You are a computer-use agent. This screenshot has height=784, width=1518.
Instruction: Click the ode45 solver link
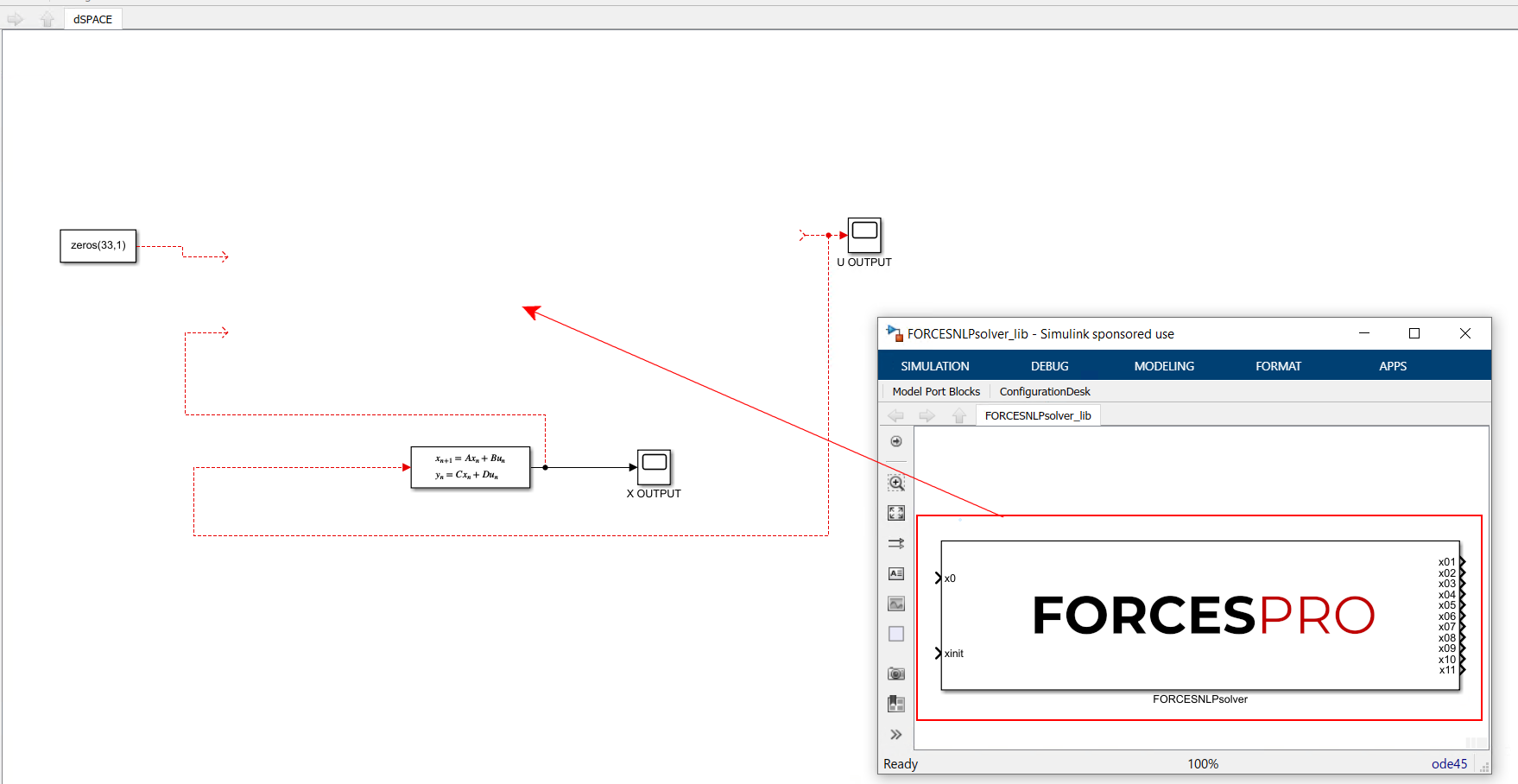point(1449,763)
